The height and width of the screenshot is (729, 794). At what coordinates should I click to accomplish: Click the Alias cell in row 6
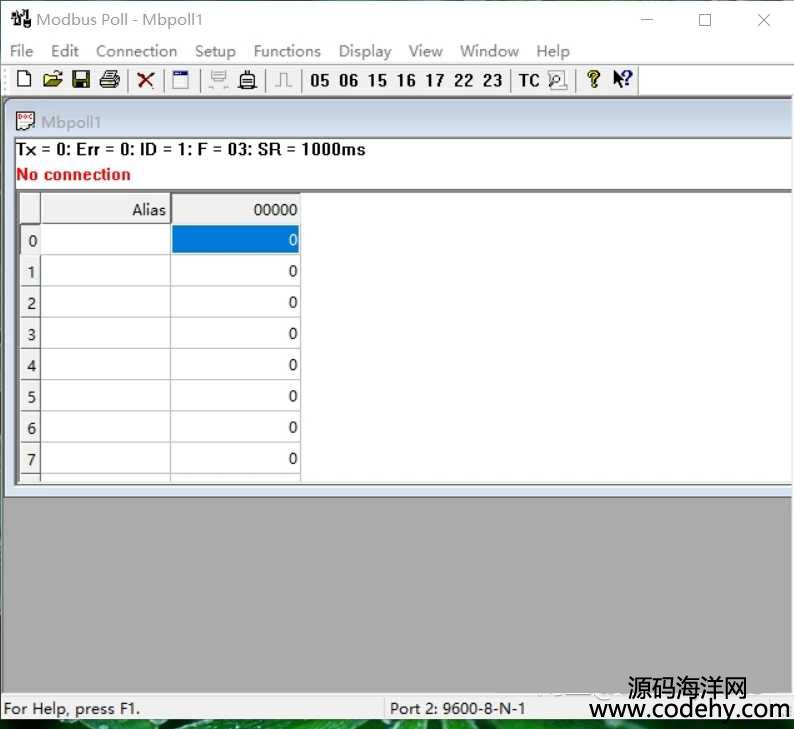[x=105, y=427]
